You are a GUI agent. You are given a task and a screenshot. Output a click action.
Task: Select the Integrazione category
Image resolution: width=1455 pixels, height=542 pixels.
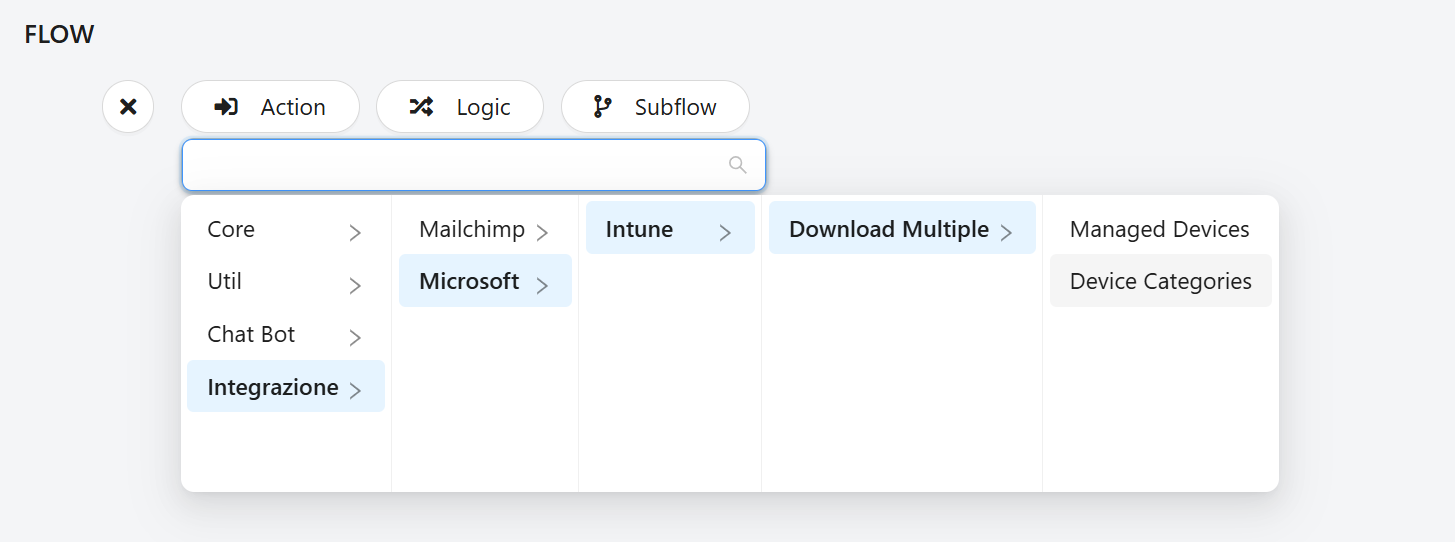point(286,387)
